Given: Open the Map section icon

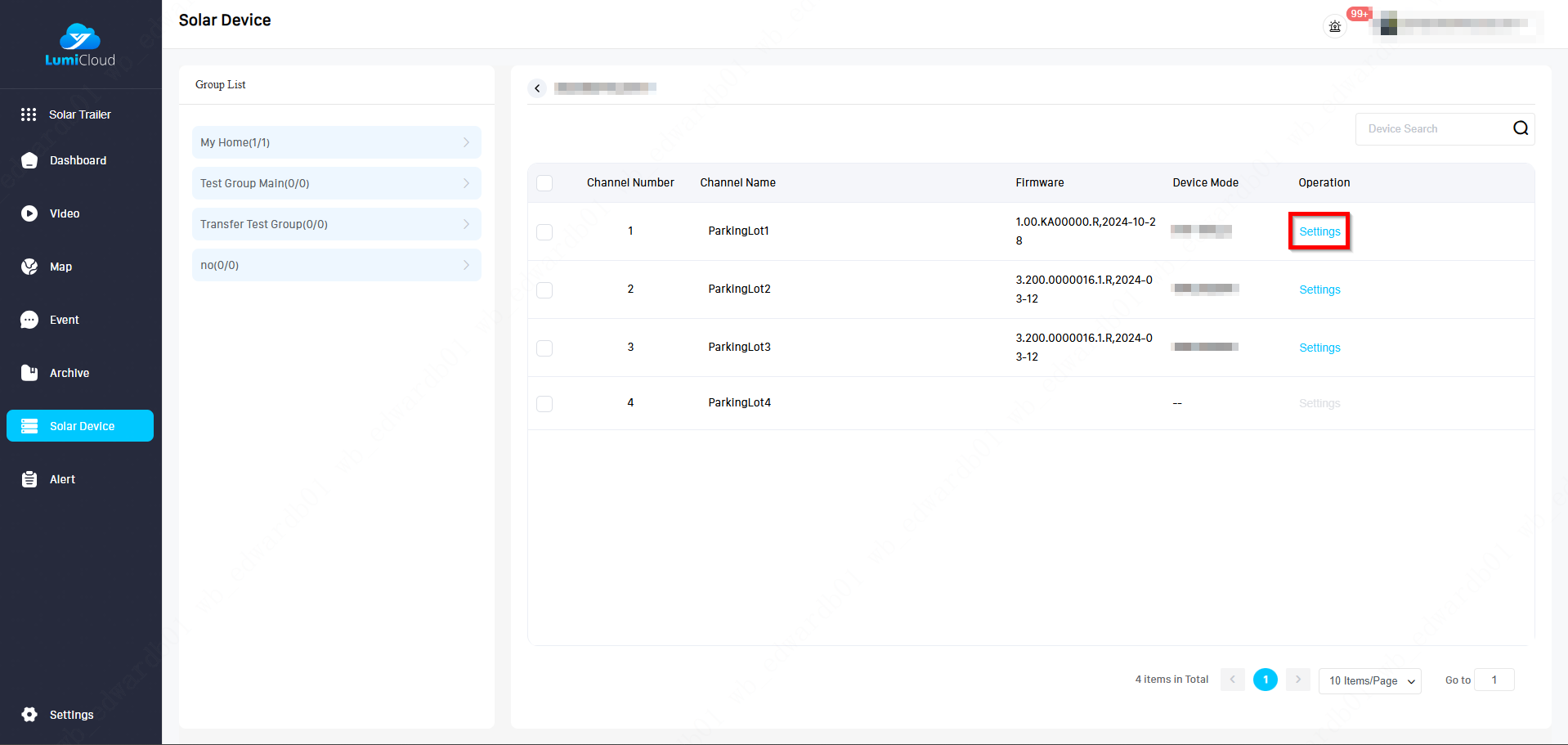Looking at the screenshot, I should (29, 267).
